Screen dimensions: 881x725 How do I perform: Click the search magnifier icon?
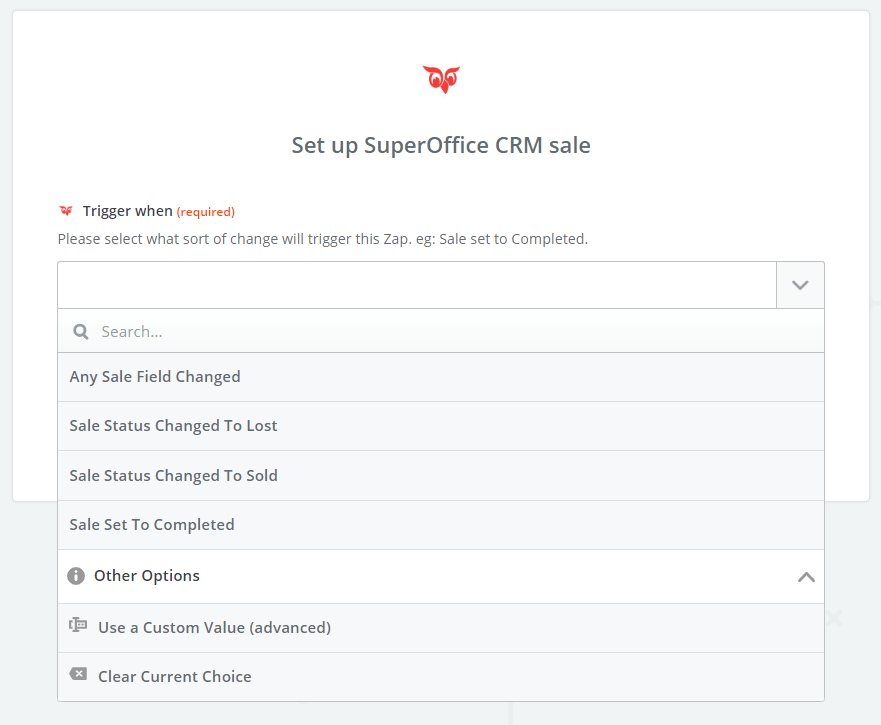click(x=81, y=331)
